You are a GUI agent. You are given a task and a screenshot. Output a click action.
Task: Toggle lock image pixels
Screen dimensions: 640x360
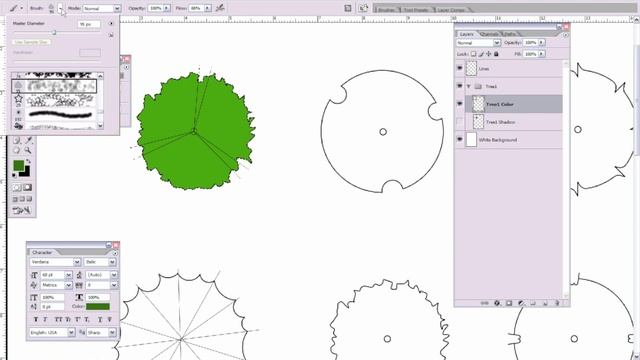pos(481,54)
